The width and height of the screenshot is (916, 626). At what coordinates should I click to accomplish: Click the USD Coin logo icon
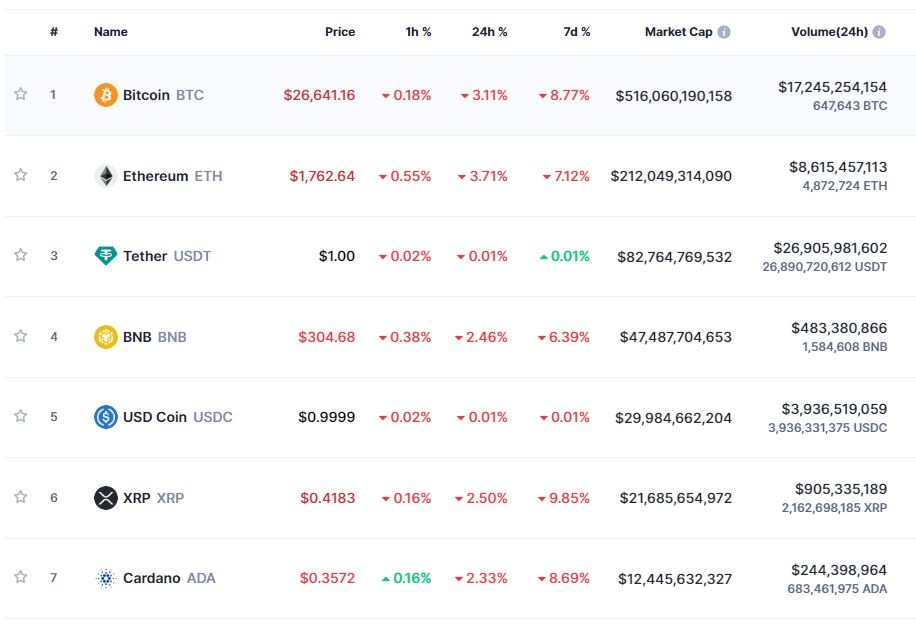[x=105, y=417]
